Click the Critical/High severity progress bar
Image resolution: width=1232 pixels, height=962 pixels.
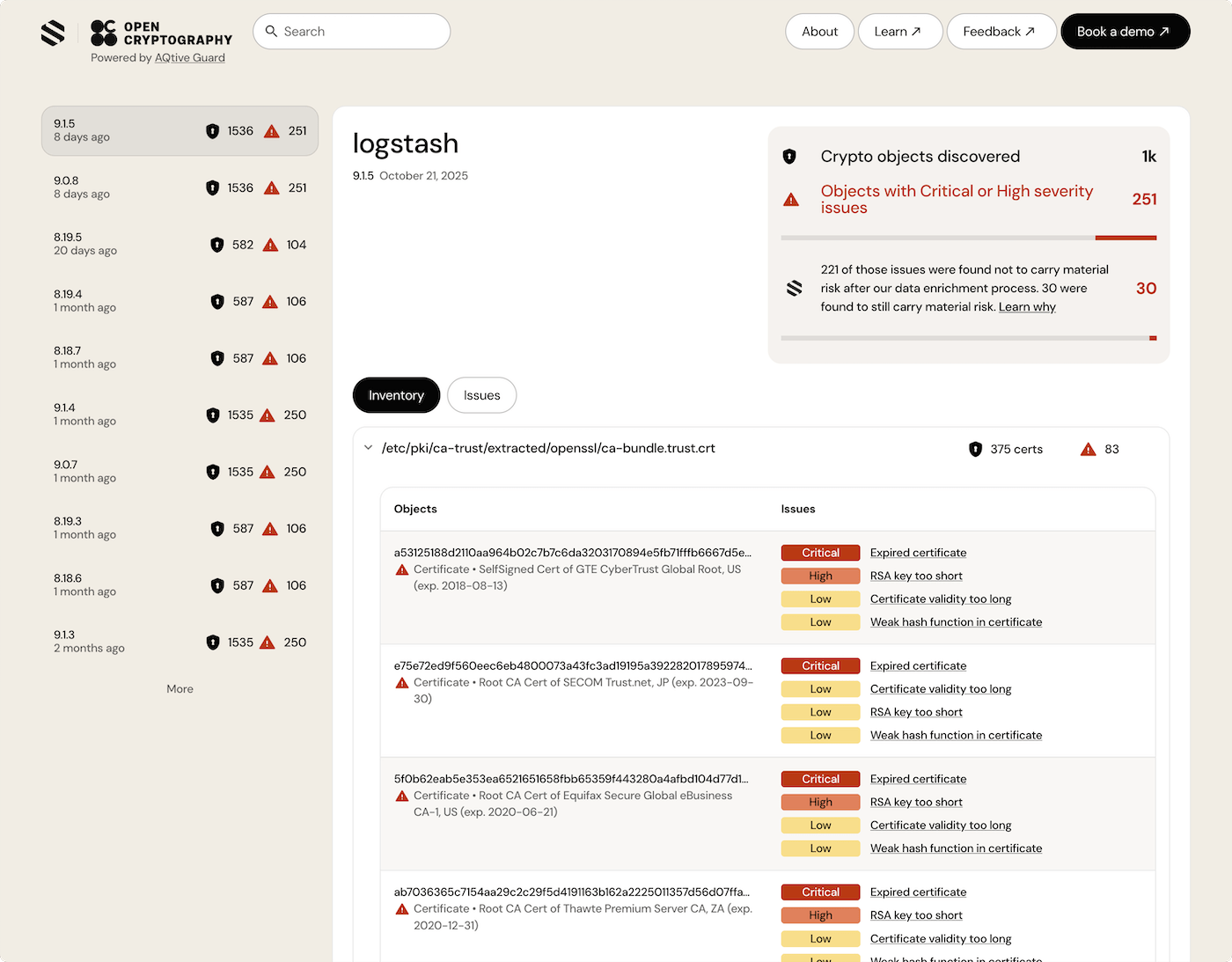click(969, 238)
